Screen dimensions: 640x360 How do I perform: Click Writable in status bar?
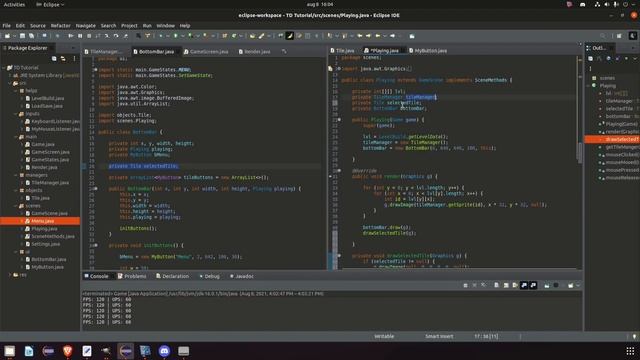[384, 337]
